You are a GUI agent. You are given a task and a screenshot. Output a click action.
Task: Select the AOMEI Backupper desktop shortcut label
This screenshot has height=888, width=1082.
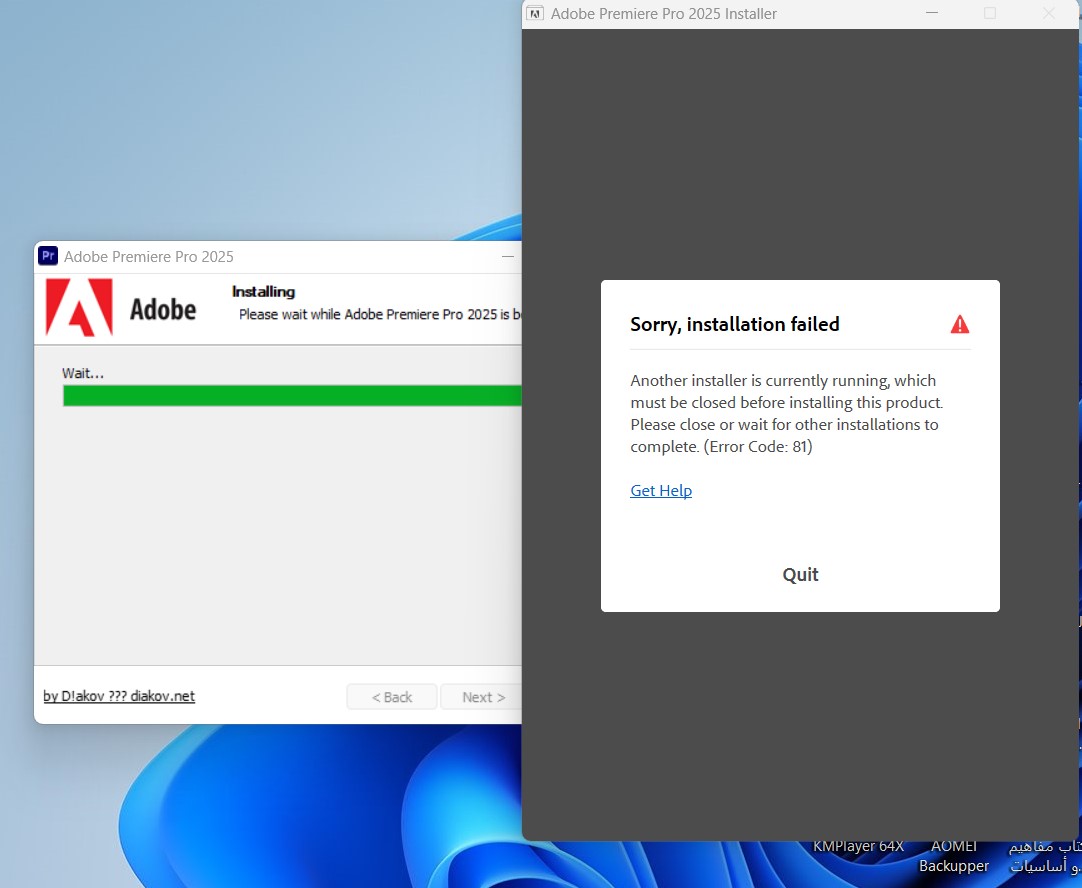[x=954, y=856]
